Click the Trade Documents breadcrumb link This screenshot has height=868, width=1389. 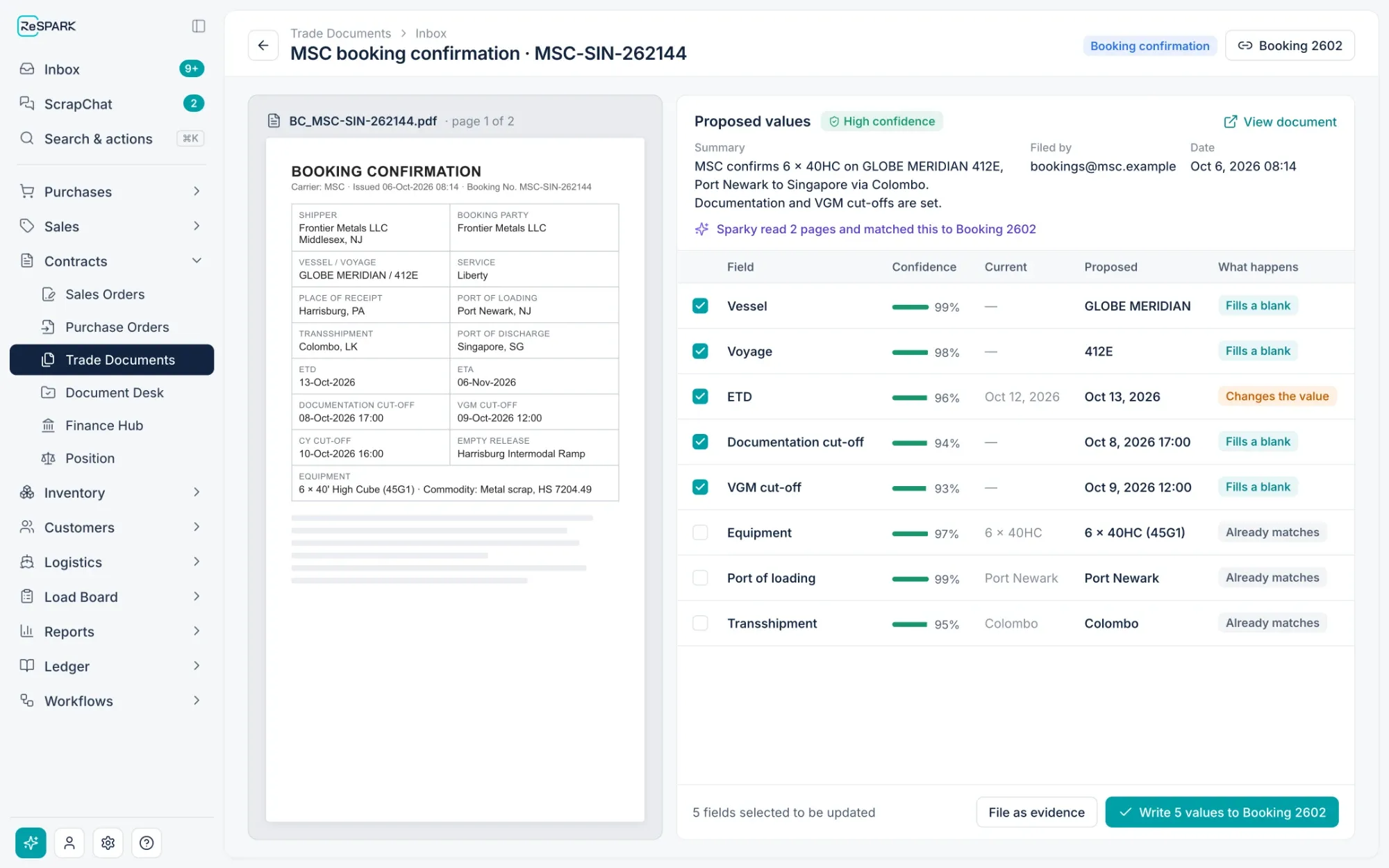coord(340,33)
